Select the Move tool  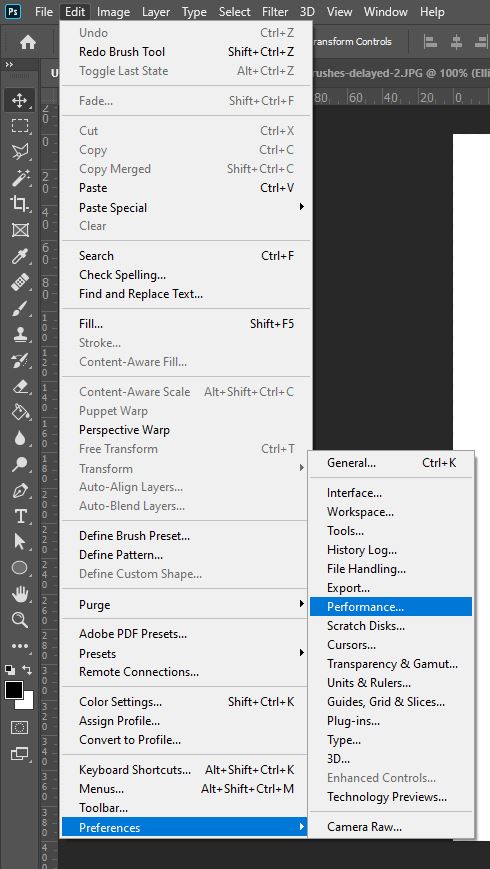click(20, 100)
